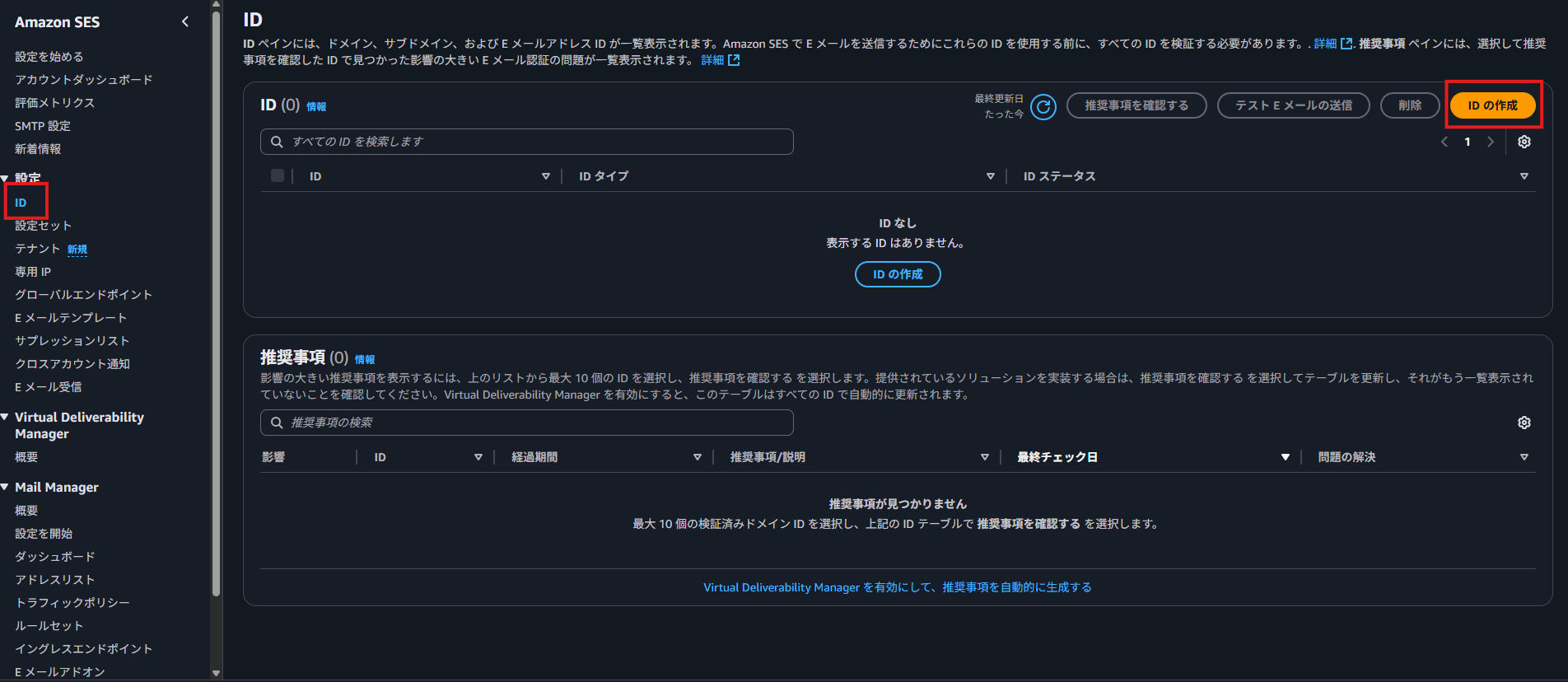
Task: Sort by the ID タイプ column arrow
Action: click(990, 176)
